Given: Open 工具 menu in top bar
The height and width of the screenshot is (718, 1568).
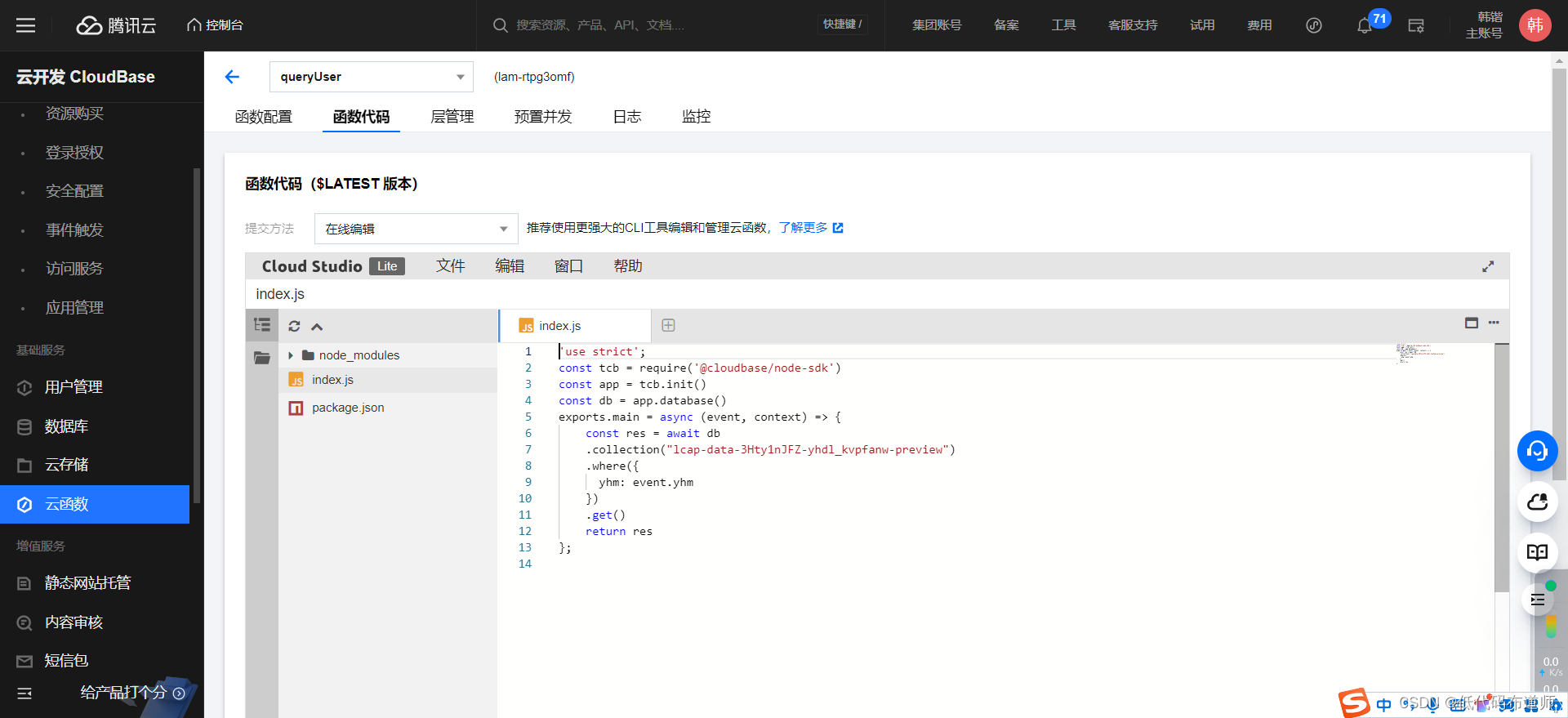Looking at the screenshot, I should pos(1063,25).
